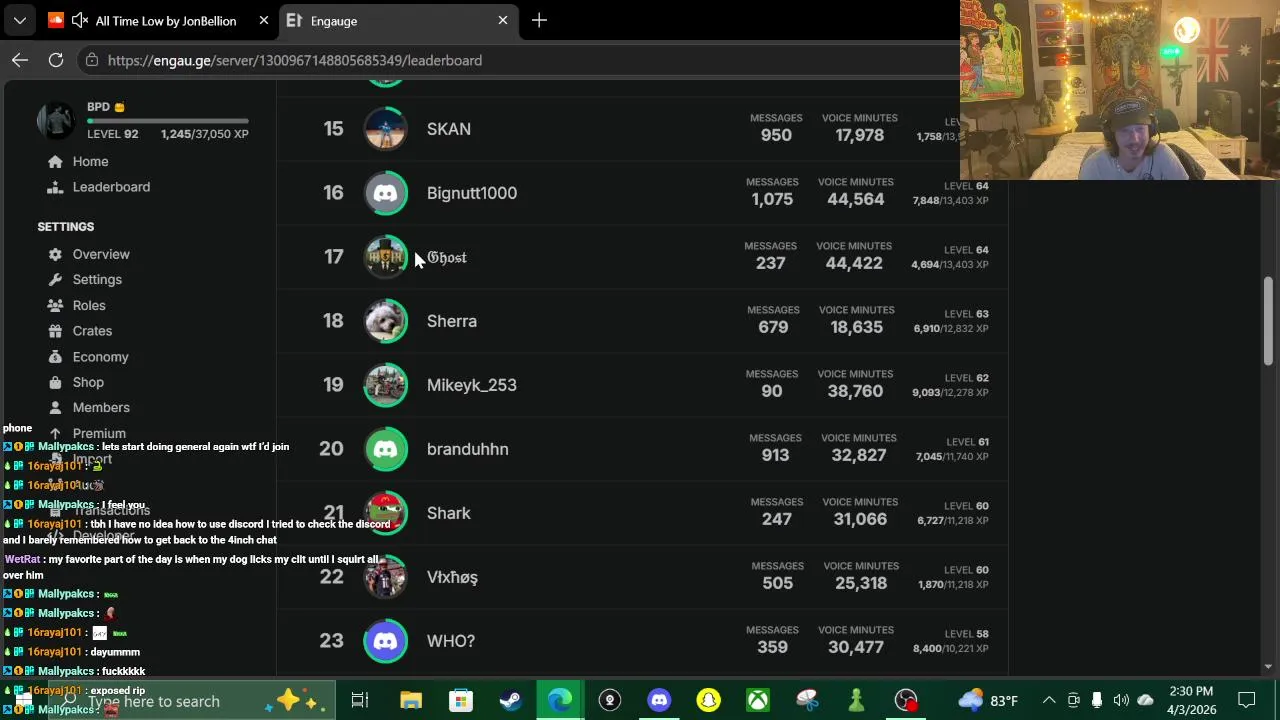Click branduhhn's green Discord avatar
Viewport: 1280px width, 720px height.
[385, 449]
